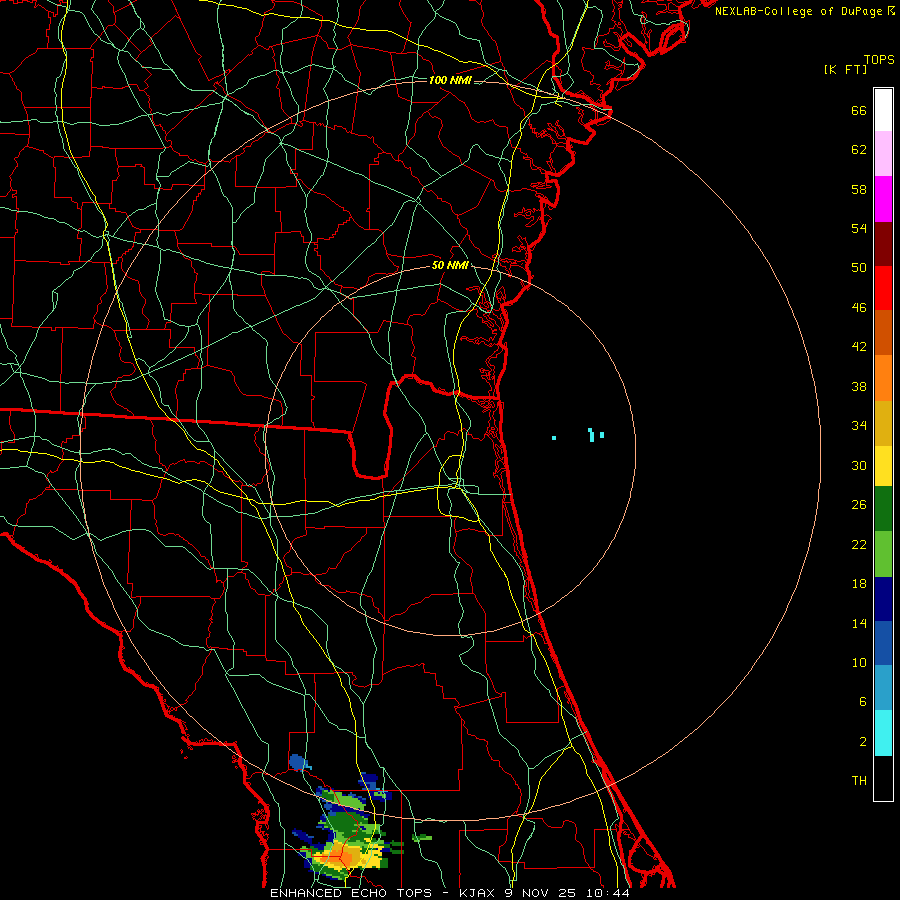
Task: Pick the bright orange legend swatch
Action: (x=883, y=378)
